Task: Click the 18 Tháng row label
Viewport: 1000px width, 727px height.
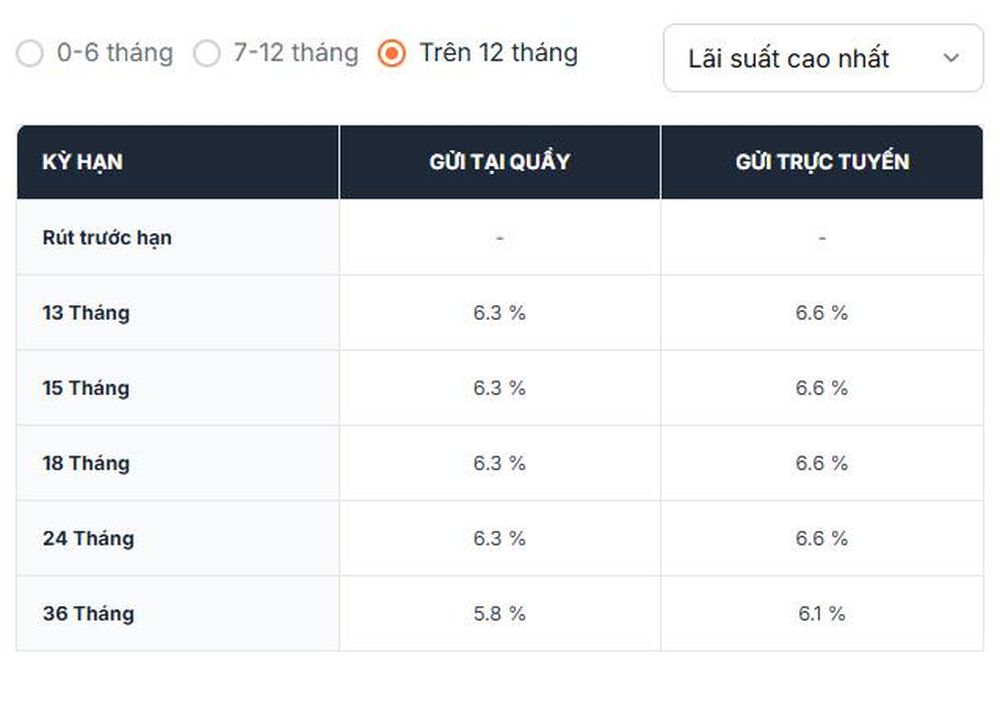Action: 86,463
